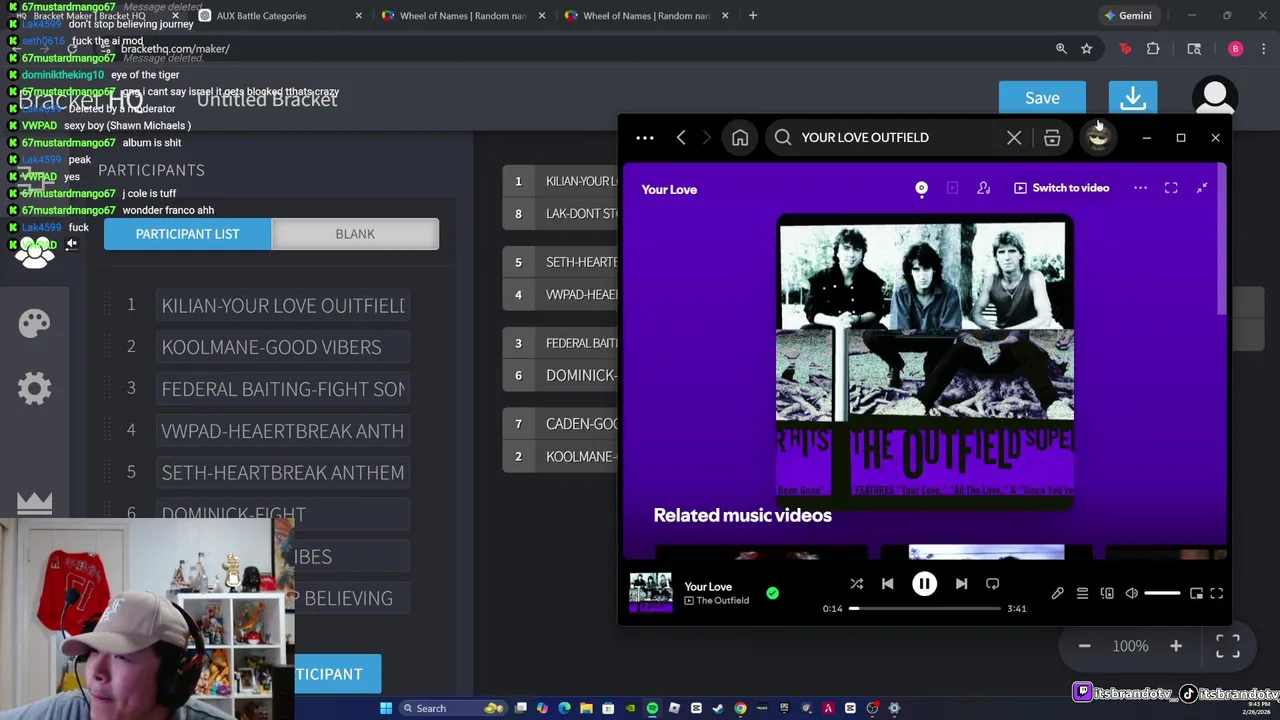Open the crown icon in Bracket HQ sidebar
The image size is (1280, 720).
tap(34, 502)
